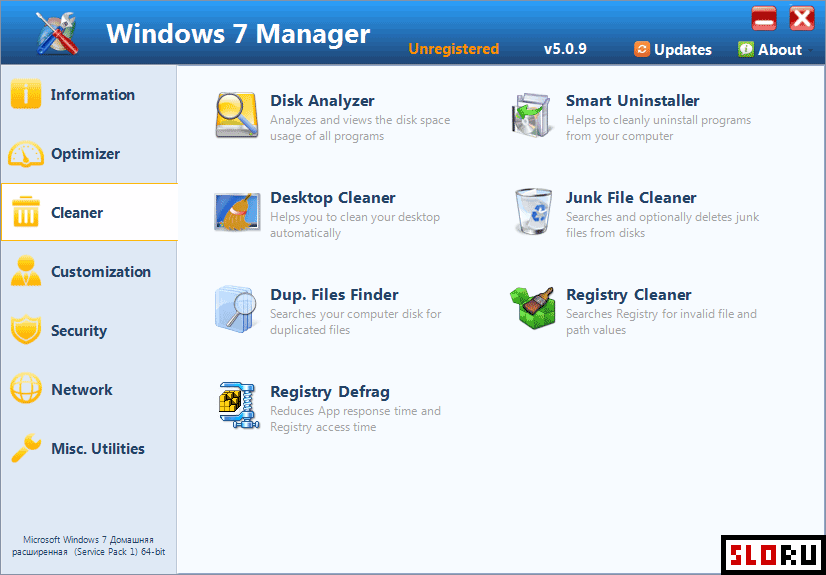
Task: Click the Registry Cleaner title
Action: [628, 295]
